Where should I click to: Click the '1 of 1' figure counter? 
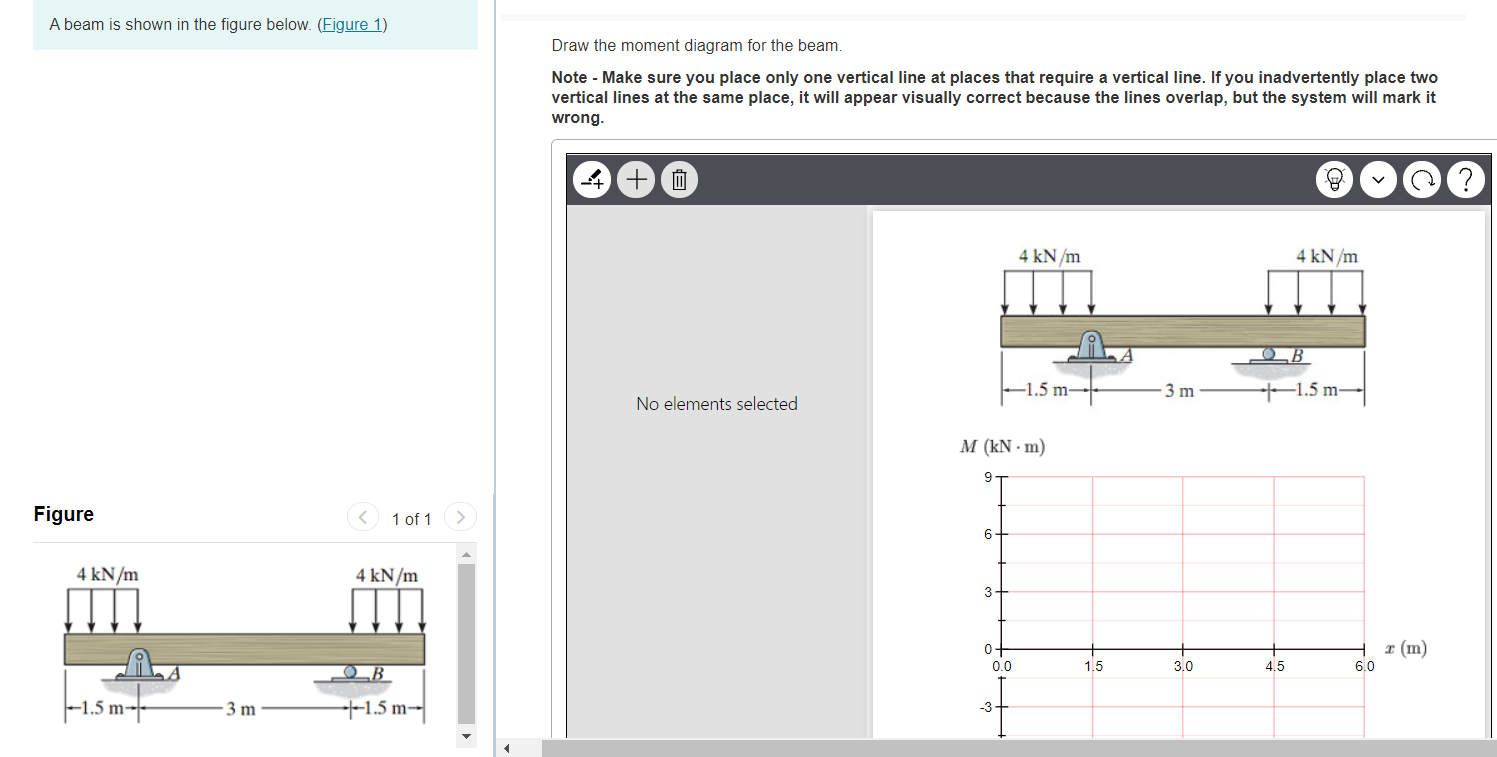411,519
